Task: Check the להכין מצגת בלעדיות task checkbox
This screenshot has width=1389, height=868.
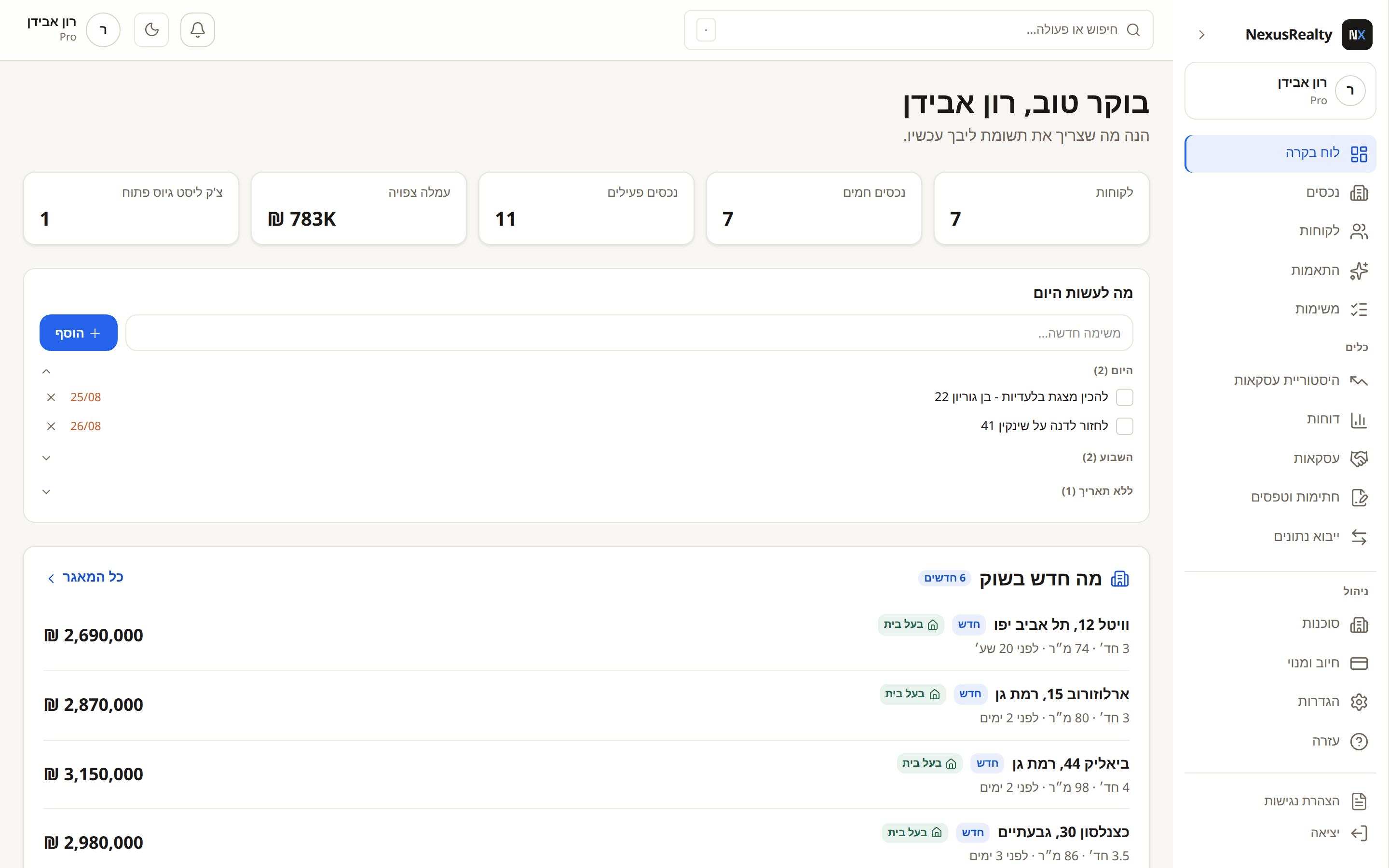Action: (x=1124, y=397)
